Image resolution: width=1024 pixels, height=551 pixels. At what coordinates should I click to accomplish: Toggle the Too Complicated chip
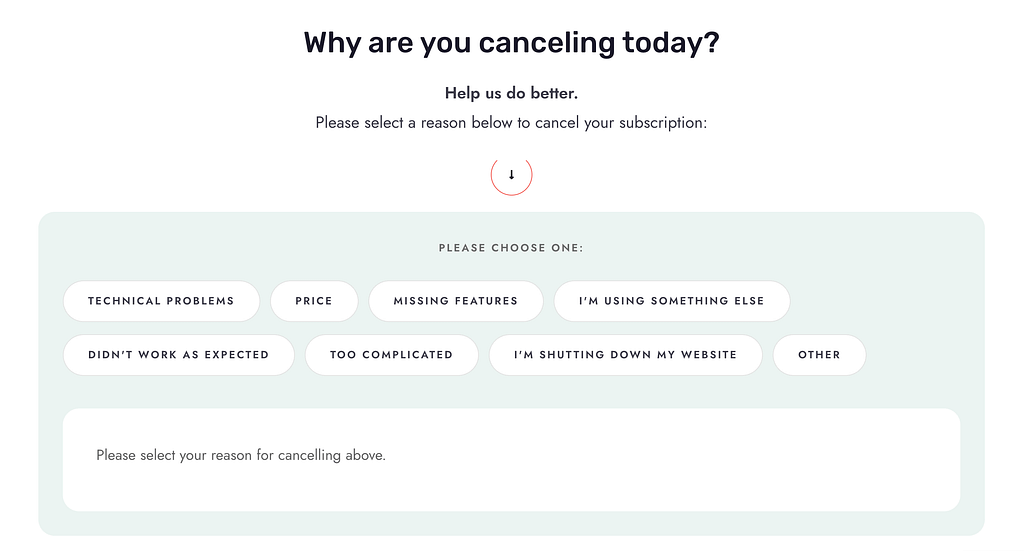click(392, 355)
